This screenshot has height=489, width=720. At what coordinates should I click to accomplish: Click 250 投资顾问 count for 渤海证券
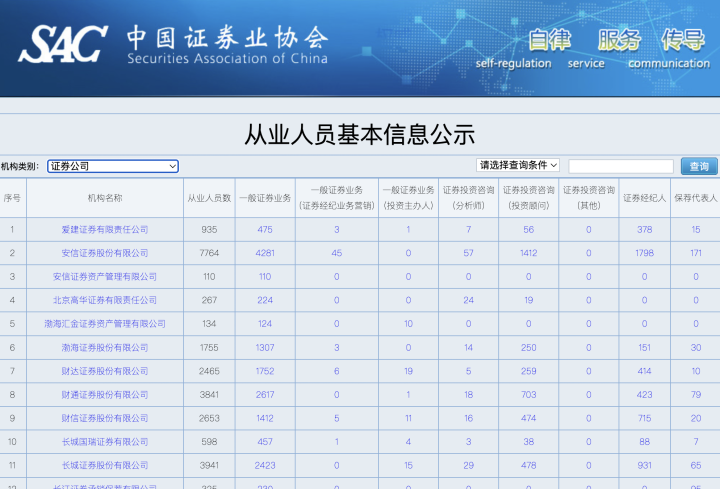(x=529, y=348)
